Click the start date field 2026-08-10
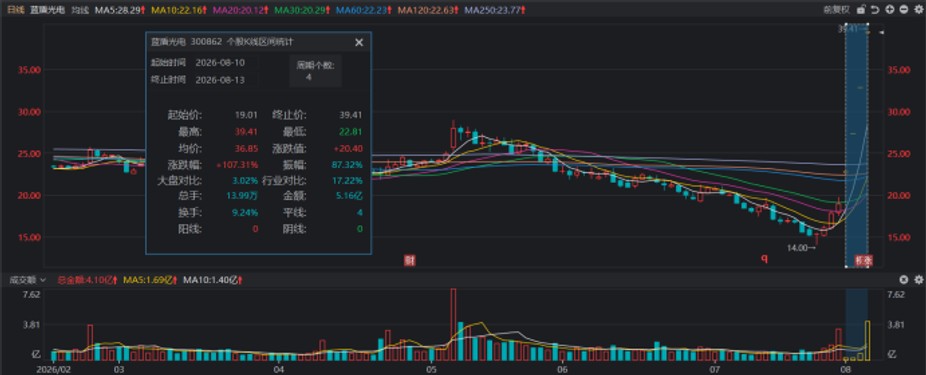This screenshot has width=926, height=375. pos(220,63)
